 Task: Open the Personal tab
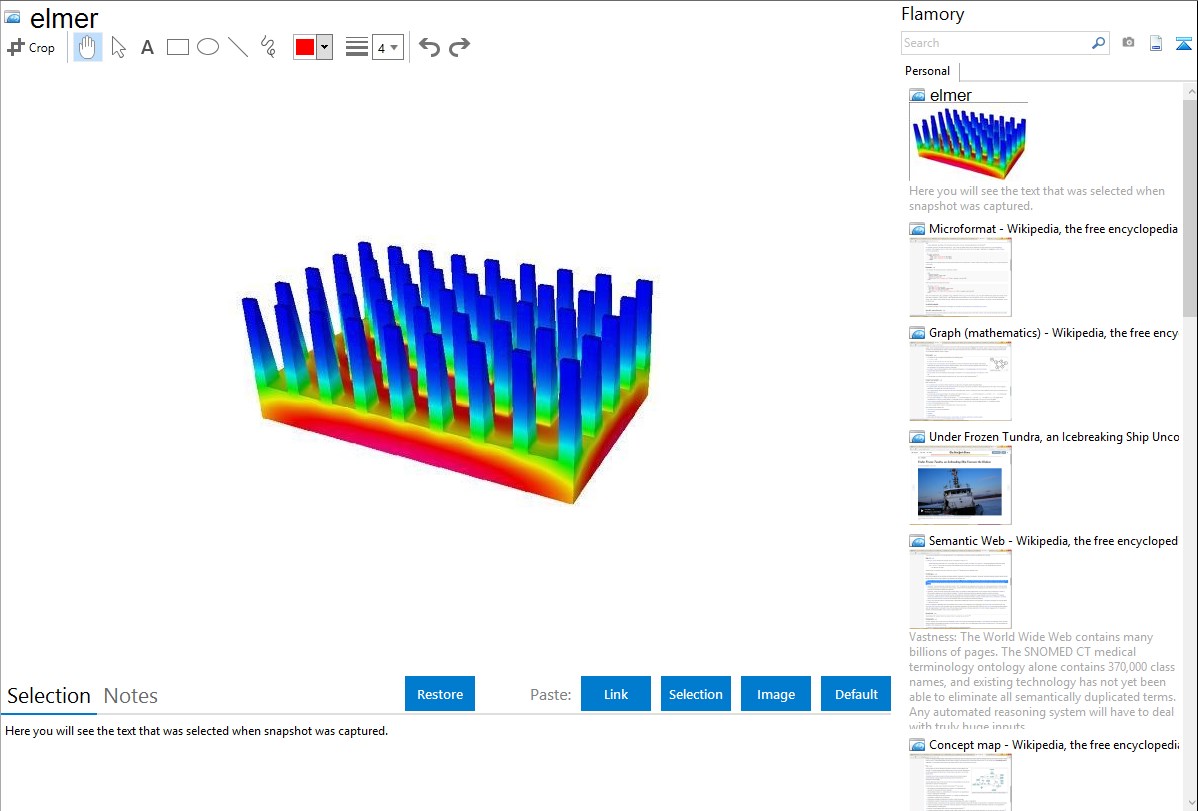(928, 71)
